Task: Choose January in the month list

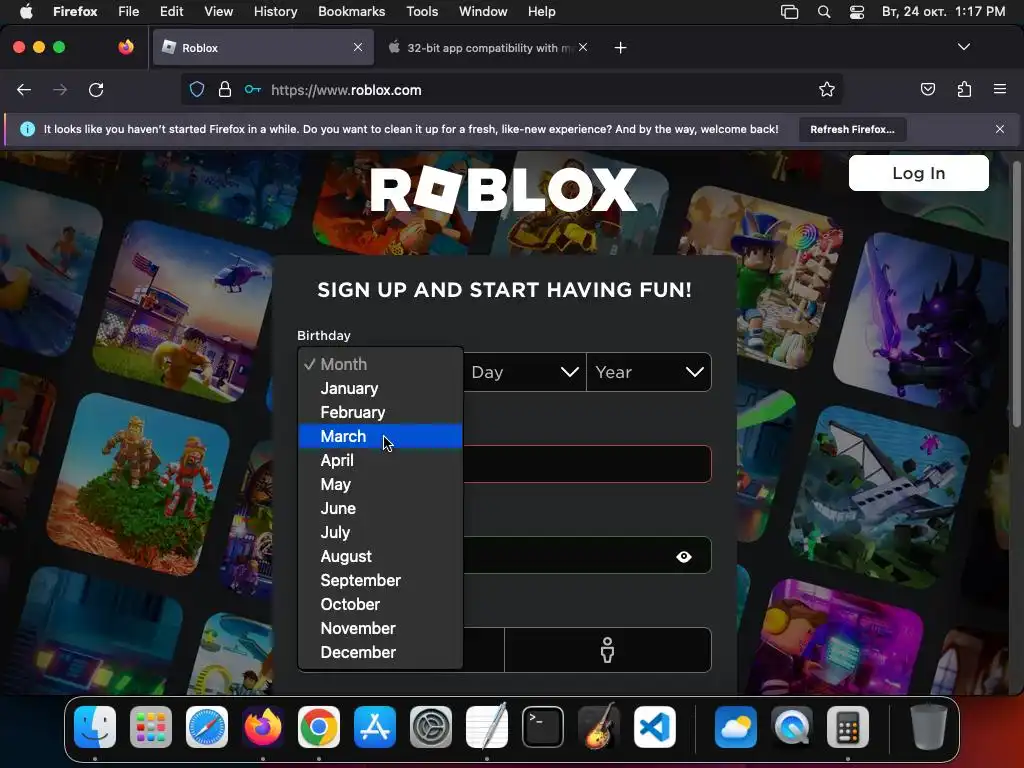Action: (380, 389)
